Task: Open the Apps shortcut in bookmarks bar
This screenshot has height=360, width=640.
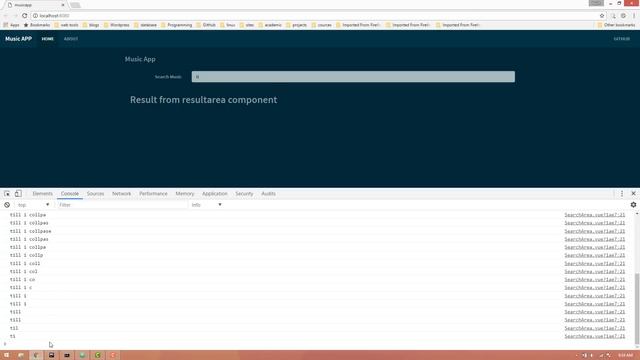Action: [11, 25]
